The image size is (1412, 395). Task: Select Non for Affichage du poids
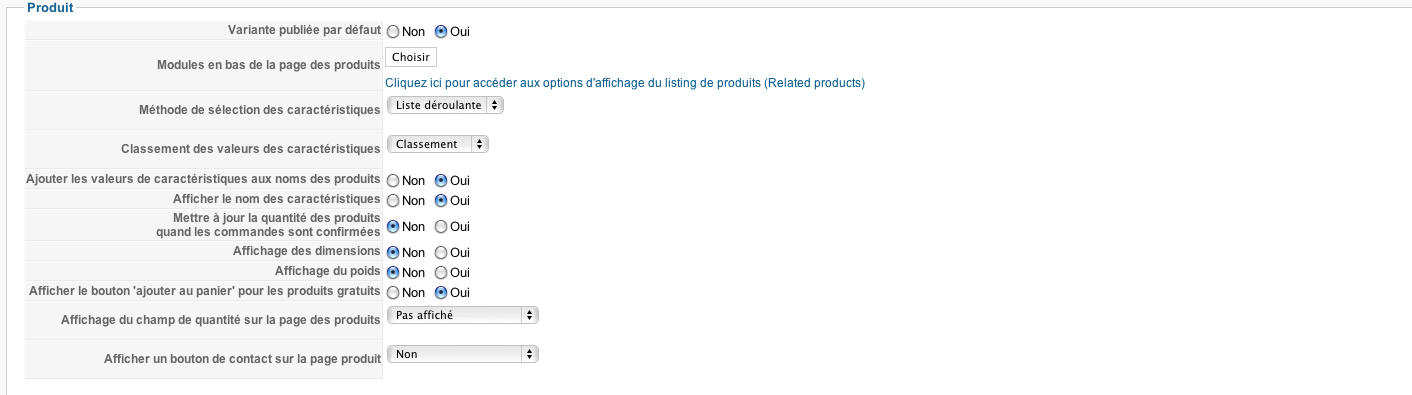[393, 272]
